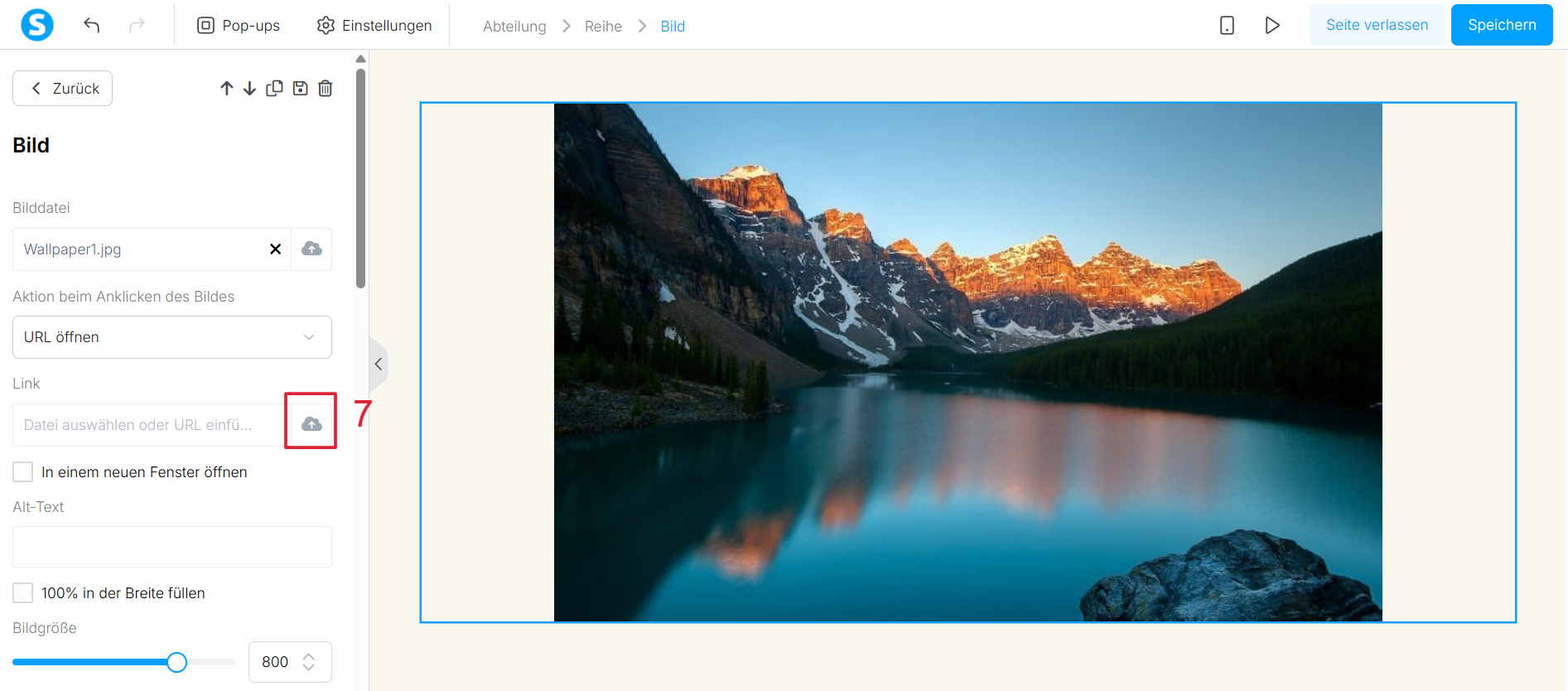Click the Zurück button
Viewport: 1568px width, 691px height.
point(63,89)
